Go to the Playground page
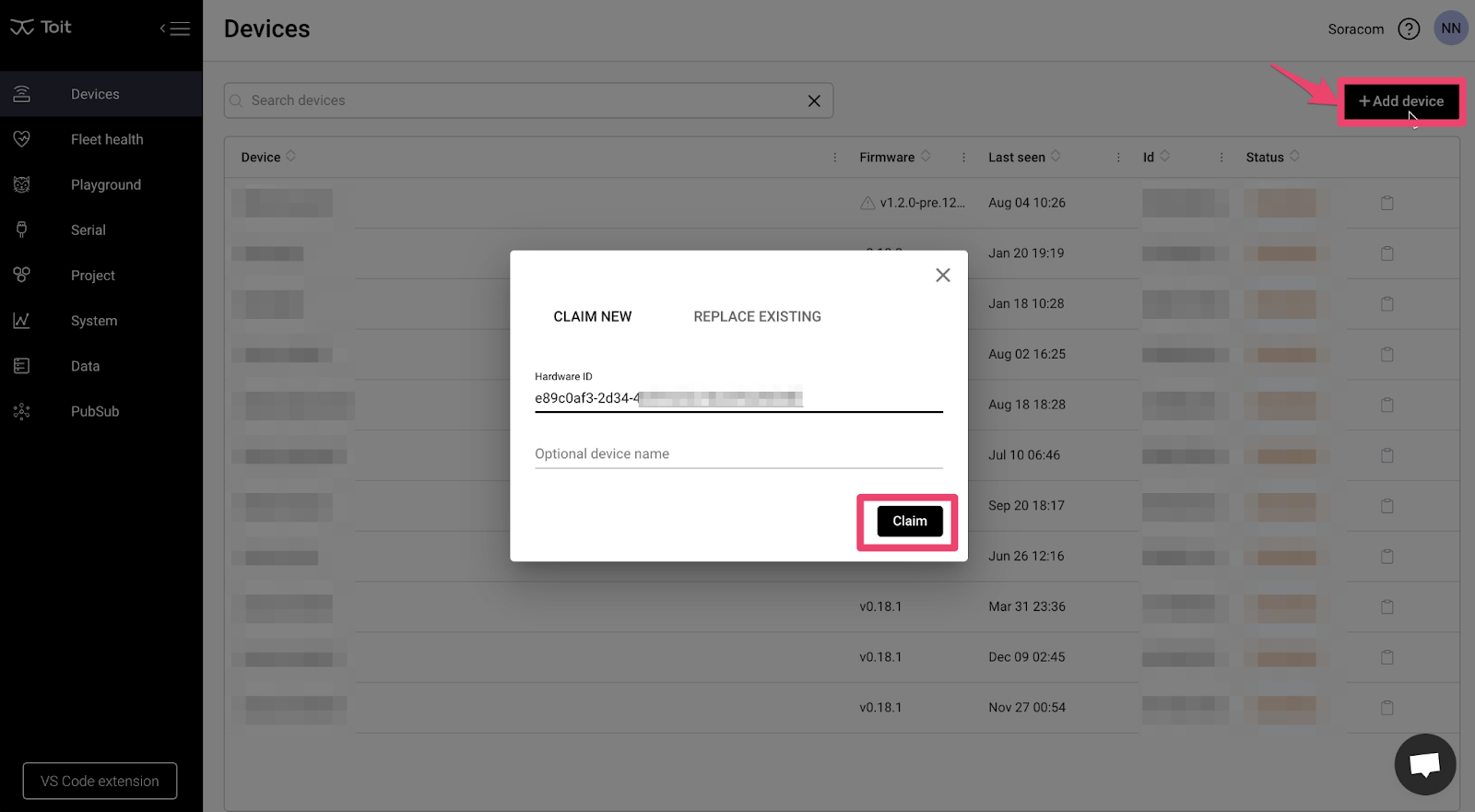 (x=106, y=184)
